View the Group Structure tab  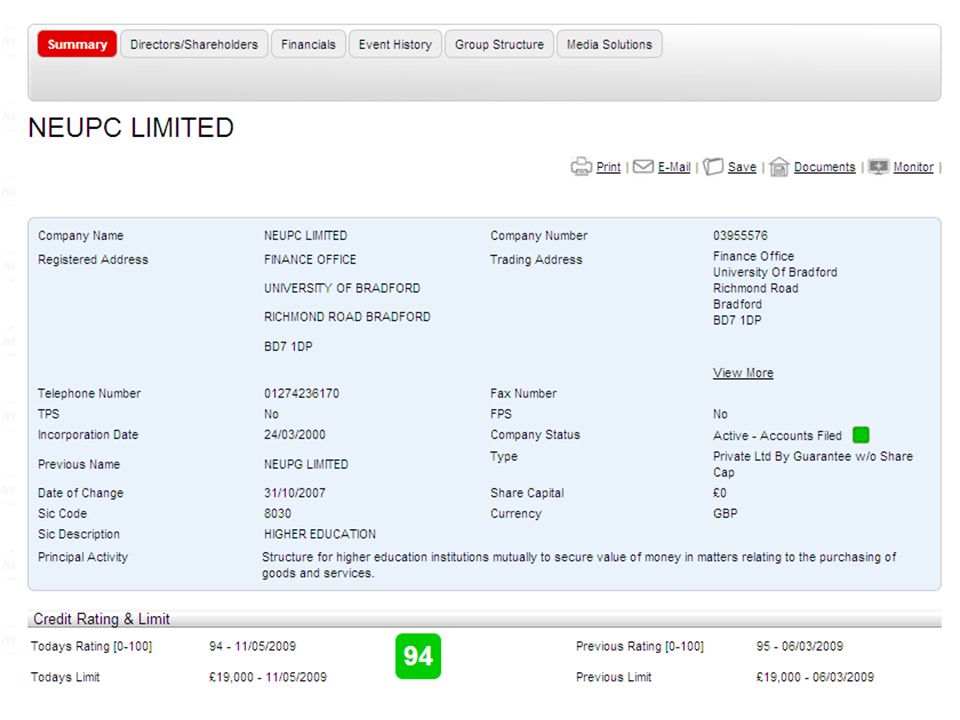pyautogui.click(x=500, y=44)
